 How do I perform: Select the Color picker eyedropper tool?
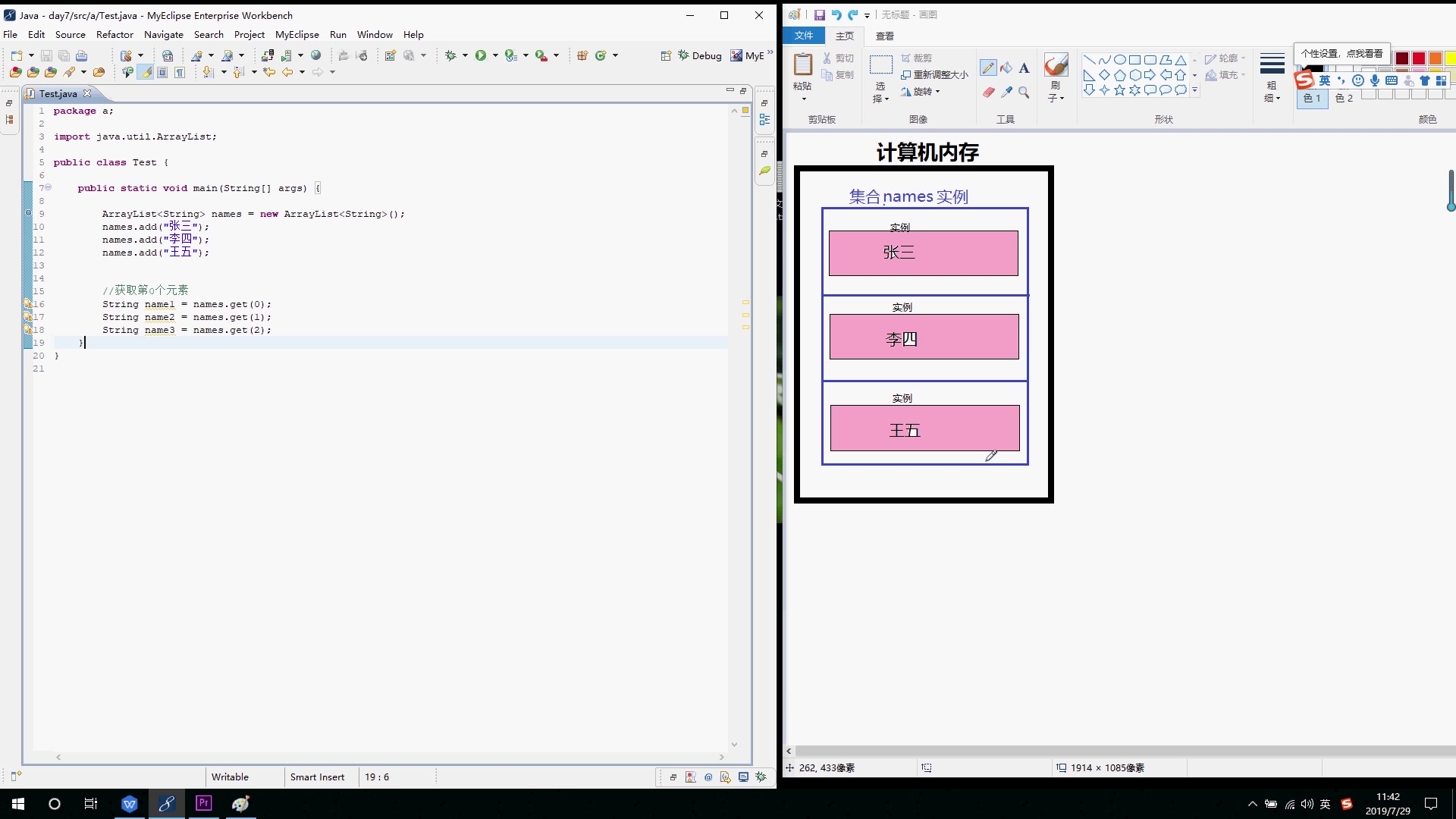pos(1006,92)
